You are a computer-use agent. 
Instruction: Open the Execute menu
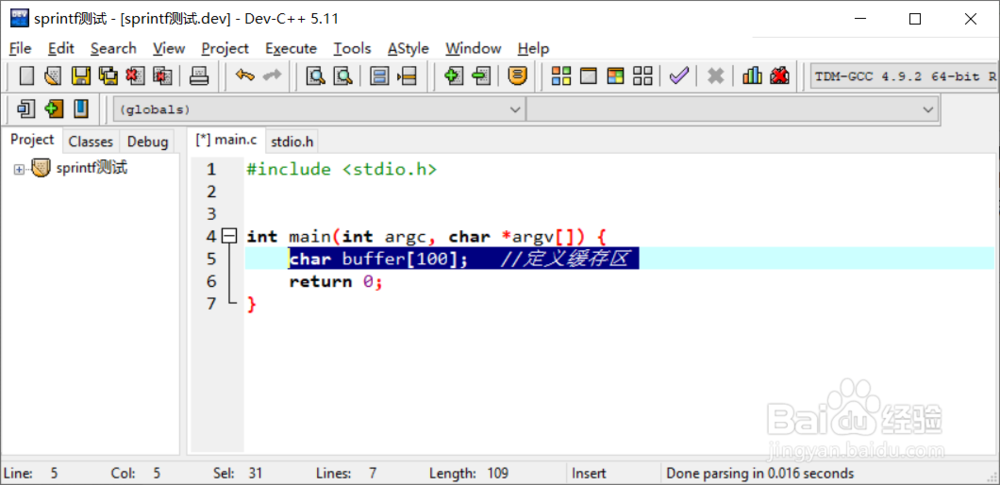point(291,48)
